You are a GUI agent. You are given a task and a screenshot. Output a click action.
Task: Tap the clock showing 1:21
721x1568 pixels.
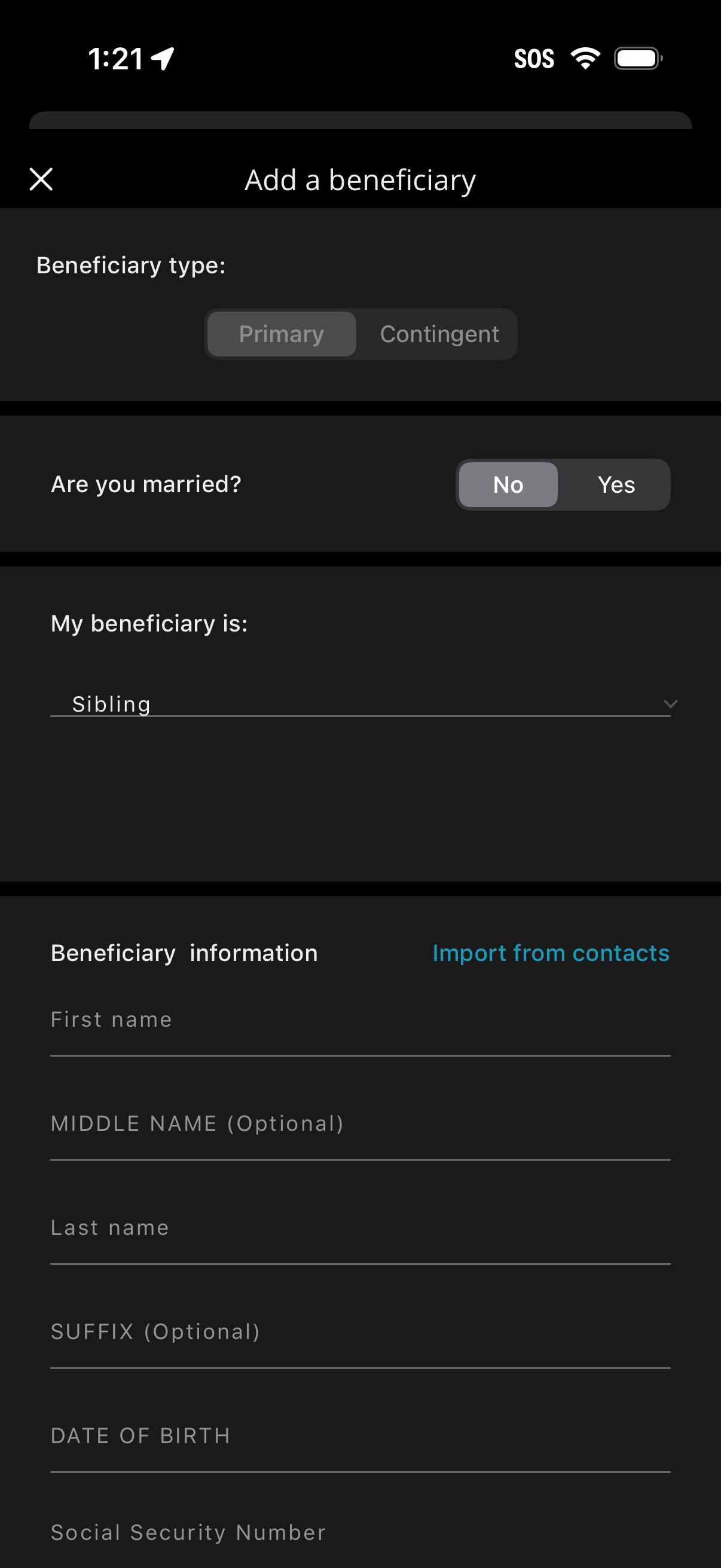(x=115, y=58)
